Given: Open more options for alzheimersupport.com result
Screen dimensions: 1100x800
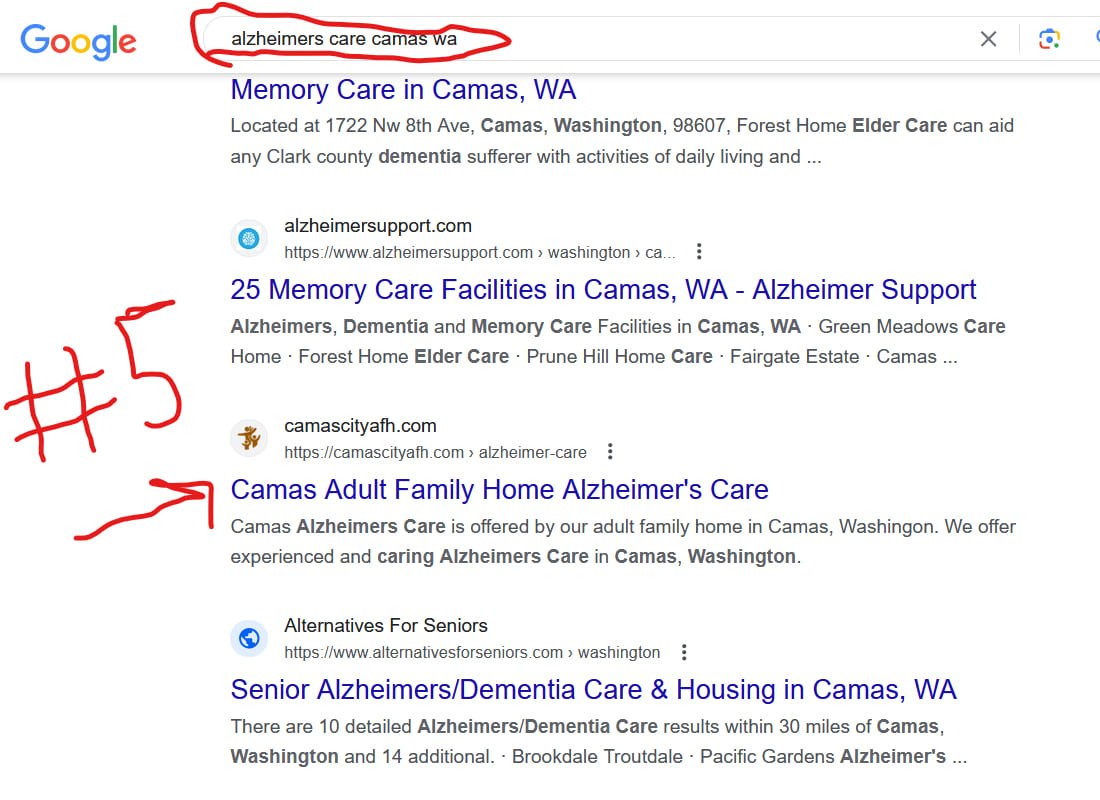Looking at the screenshot, I should coord(699,251).
